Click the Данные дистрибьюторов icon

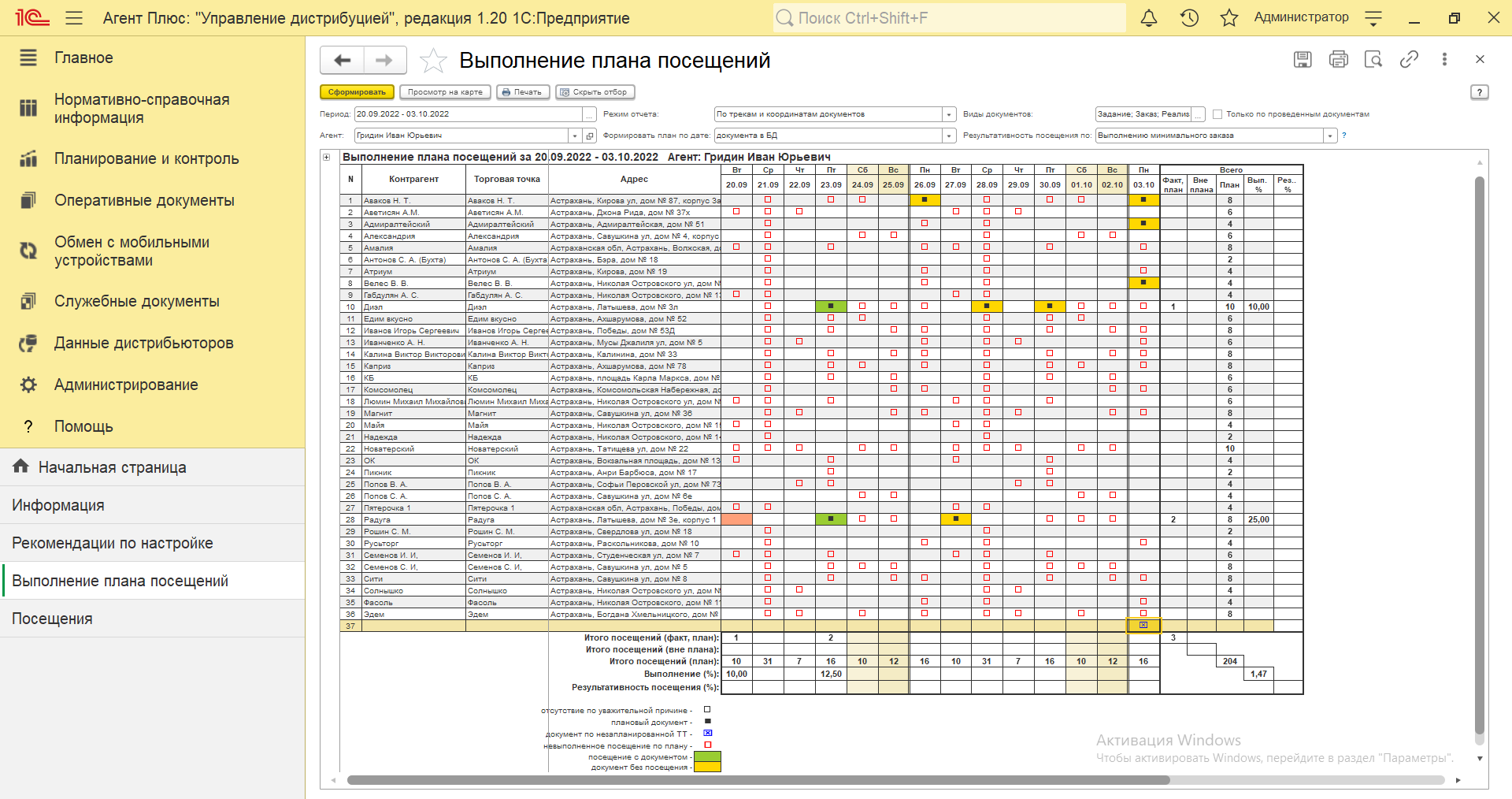coord(28,343)
